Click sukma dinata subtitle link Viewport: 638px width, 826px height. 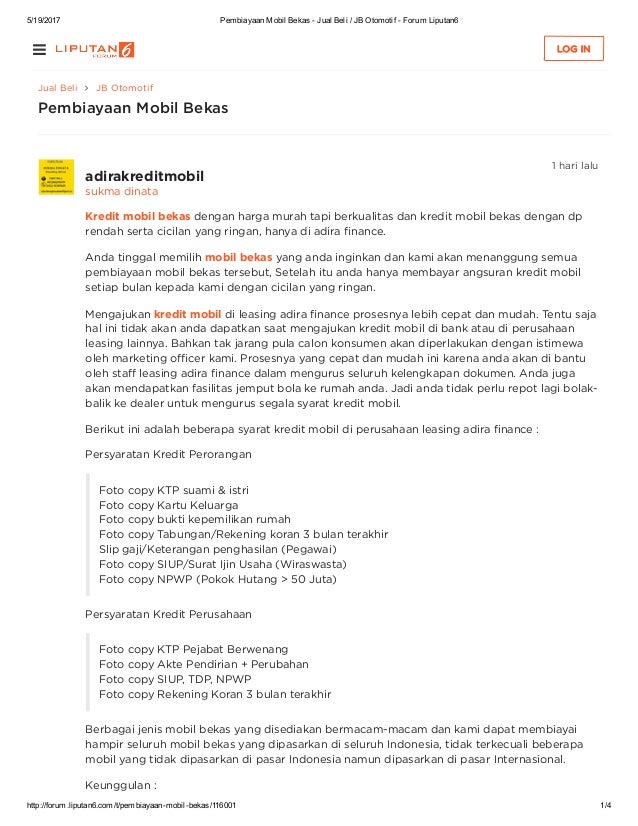tap(122, 191)
